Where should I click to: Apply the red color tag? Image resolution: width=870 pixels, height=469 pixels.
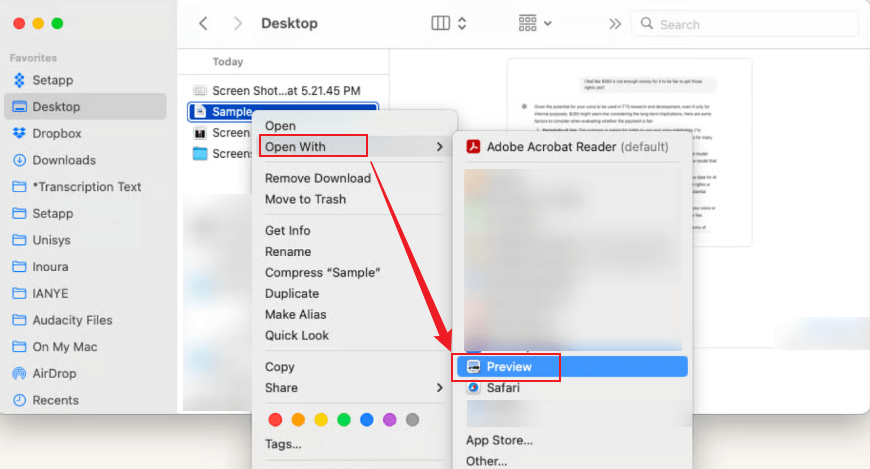tap(275, 419)
